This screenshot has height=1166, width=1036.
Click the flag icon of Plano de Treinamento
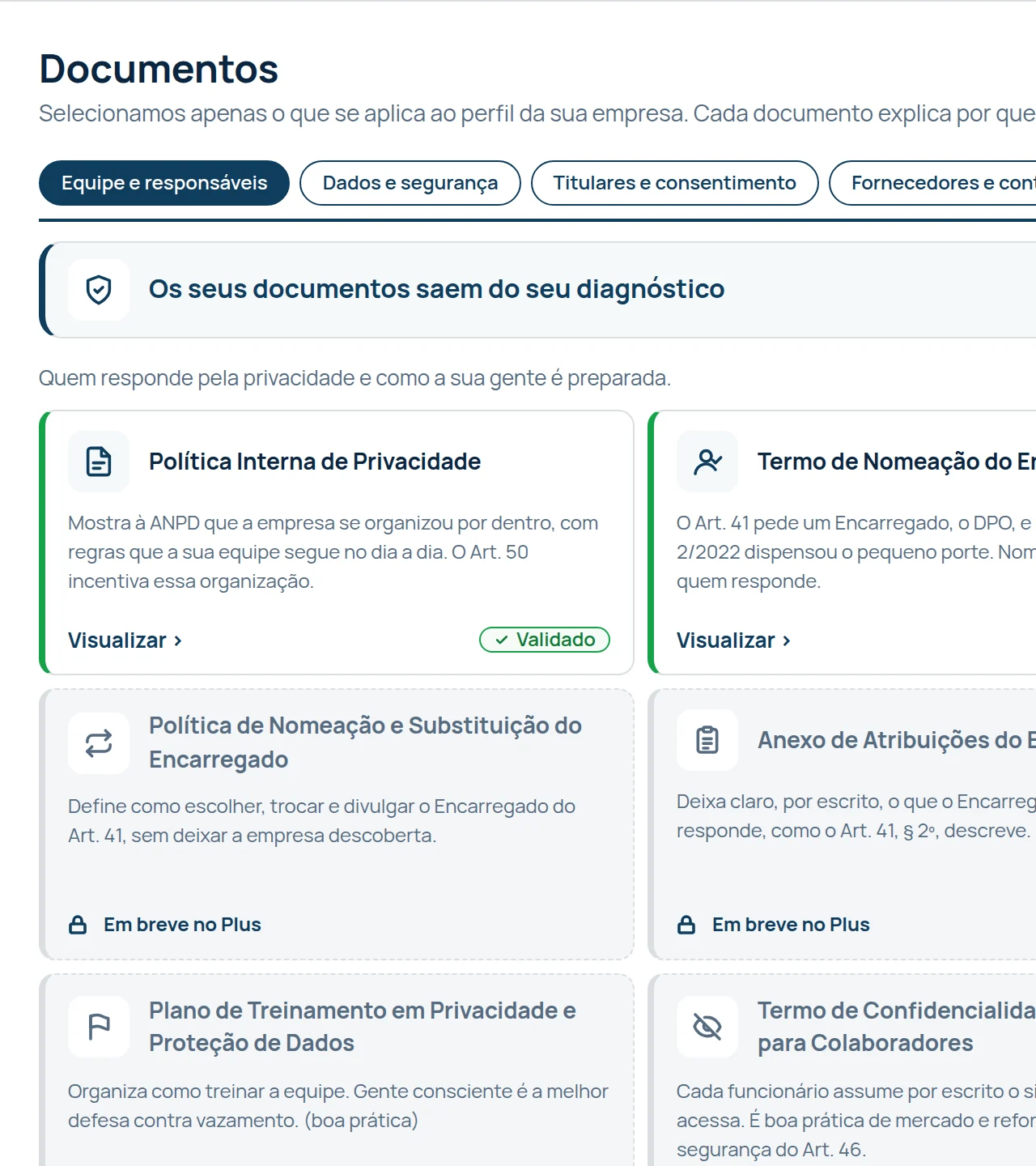click(99, 1027)
